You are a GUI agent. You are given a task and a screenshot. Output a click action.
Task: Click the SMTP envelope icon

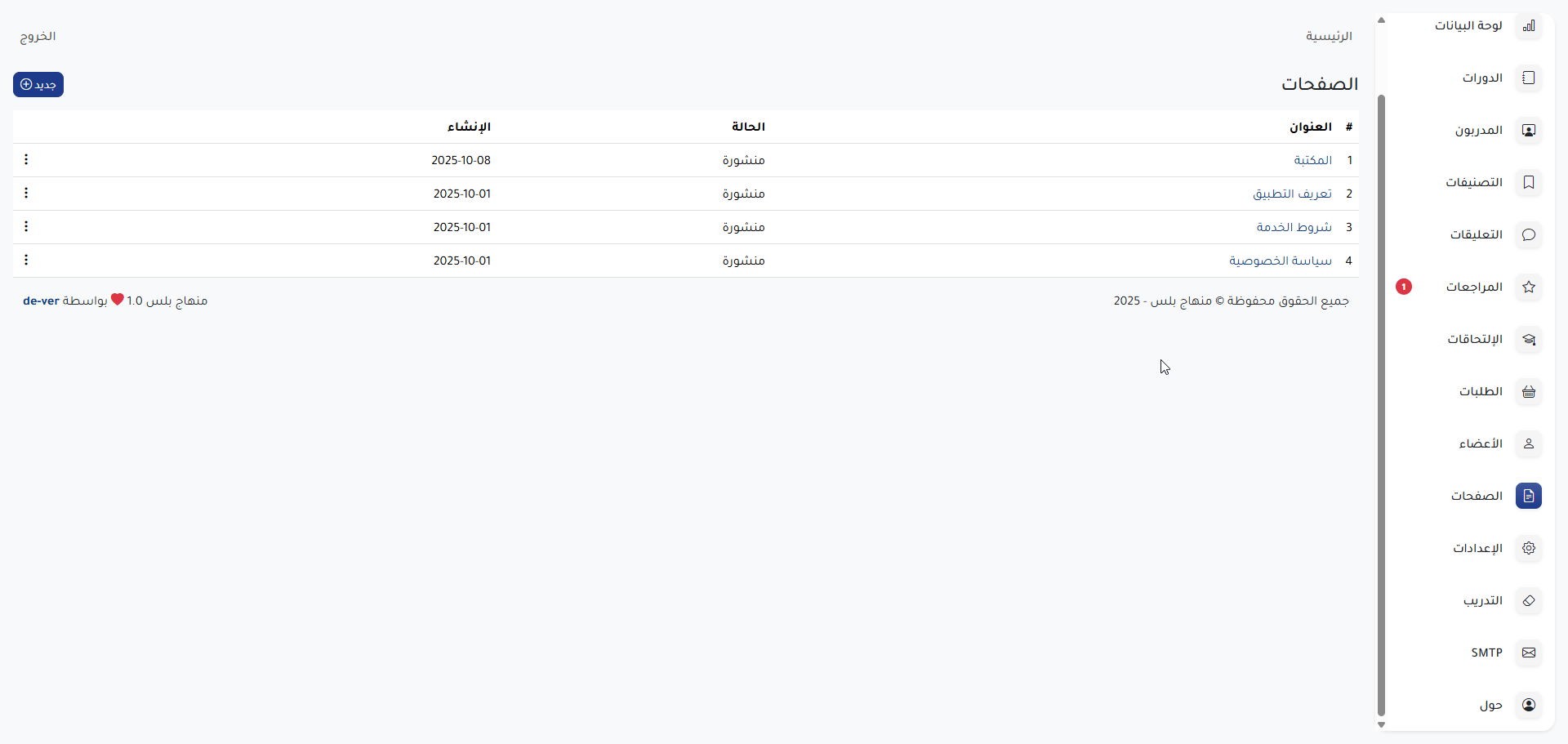(1528, 653)
